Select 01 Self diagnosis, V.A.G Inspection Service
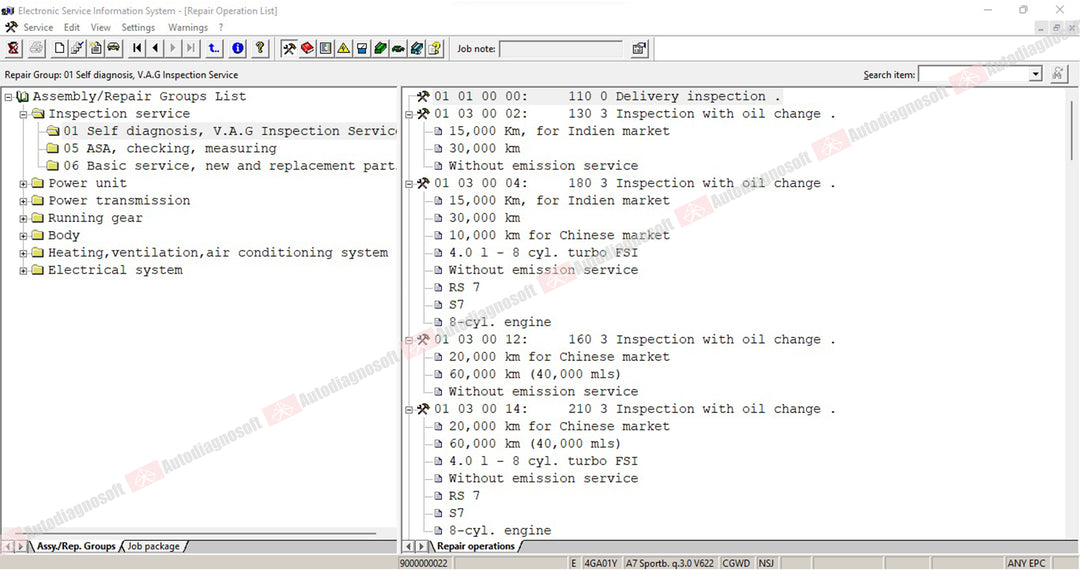 (x=230, y=131)
